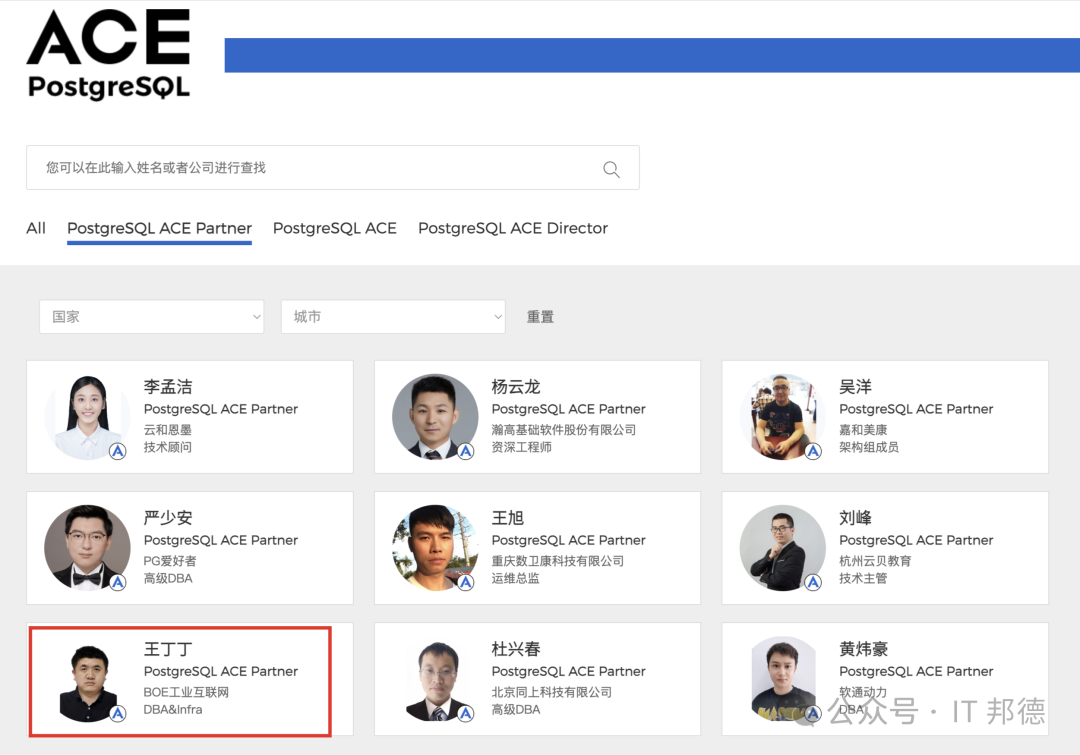Open the 国家 country dropdown
This screenshot has width=1080, height=755.
[x=152, y=317]
